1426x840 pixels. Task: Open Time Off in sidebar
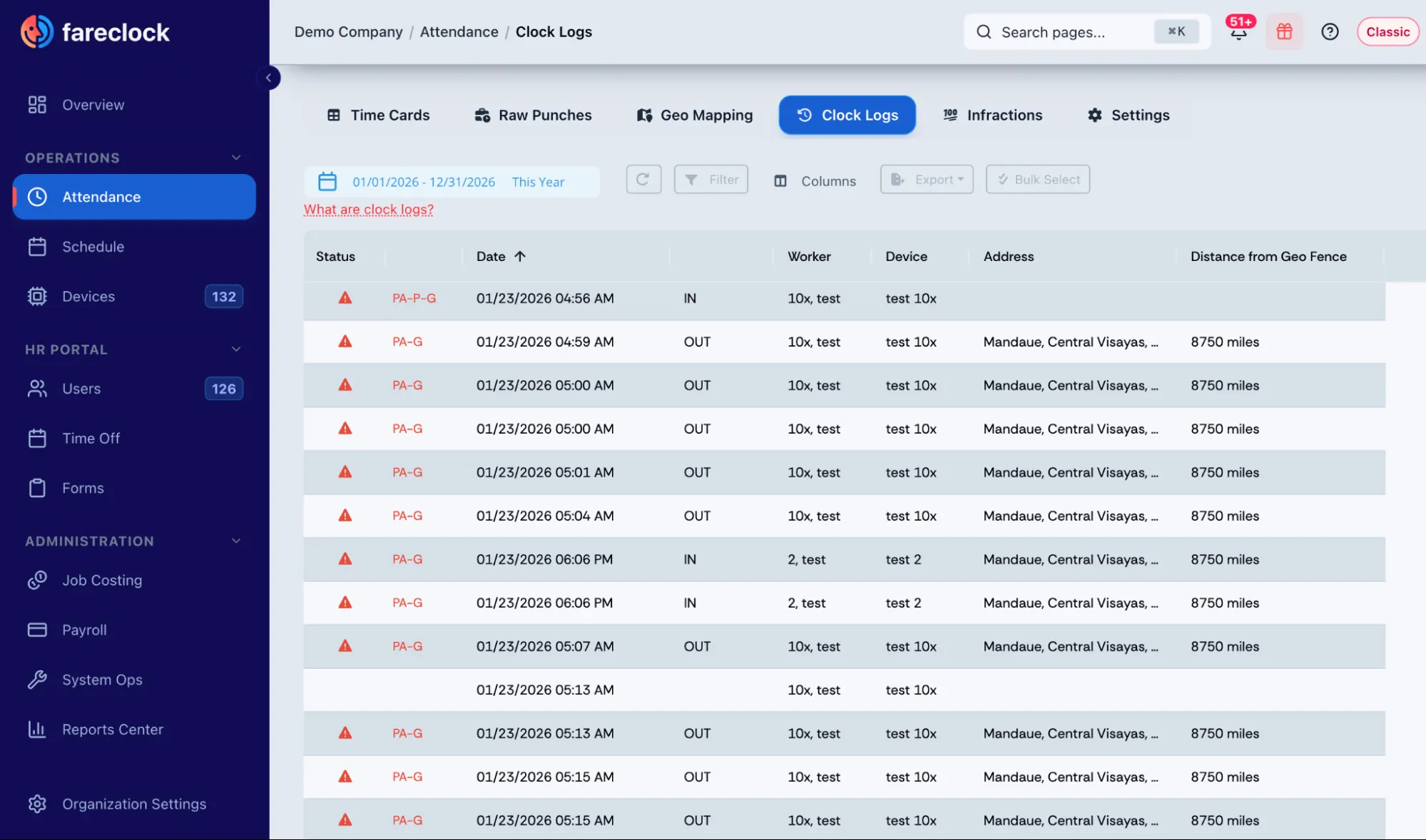(134, 439)
